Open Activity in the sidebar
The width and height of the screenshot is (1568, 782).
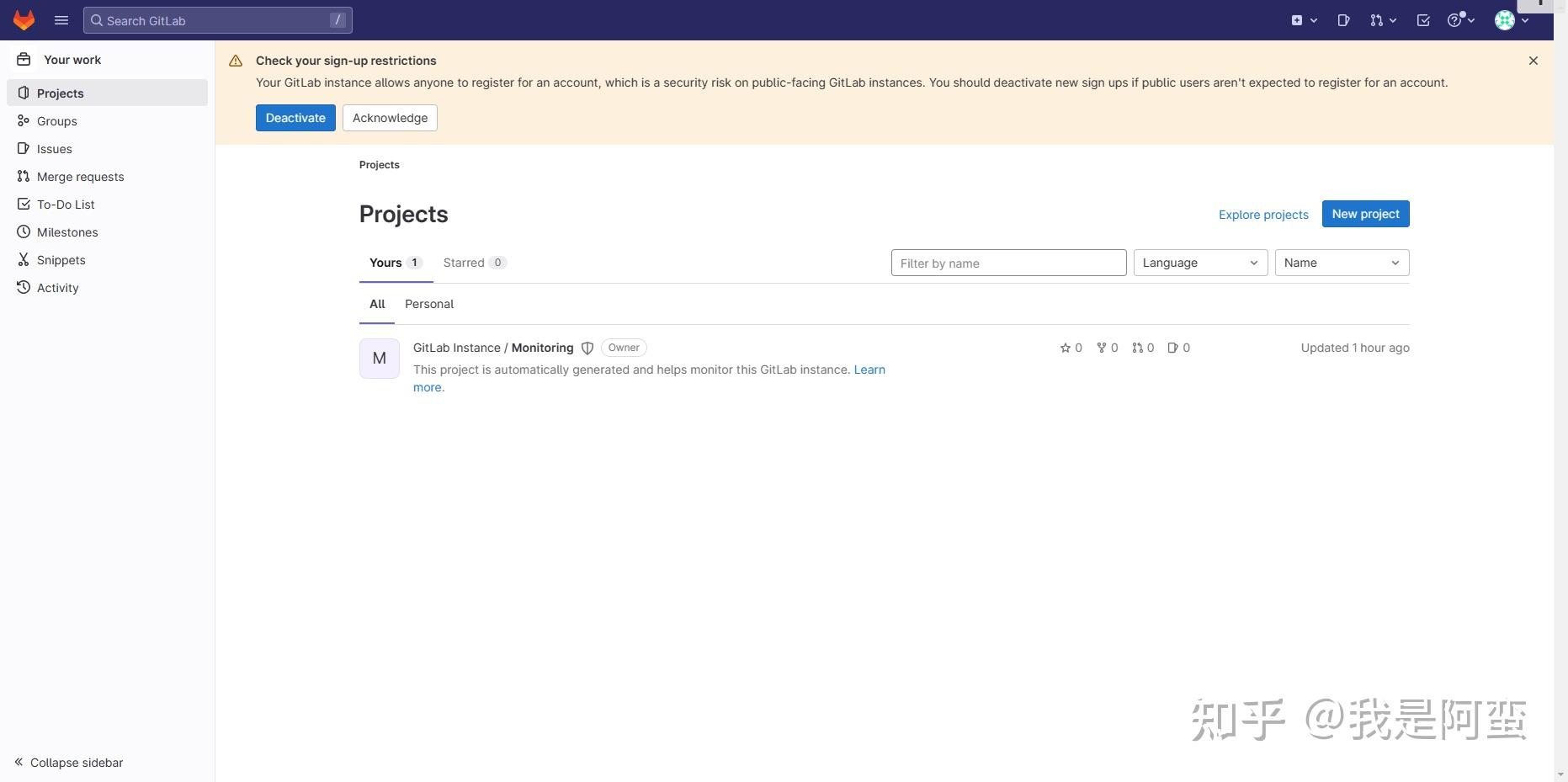click(x=107, y=287)
